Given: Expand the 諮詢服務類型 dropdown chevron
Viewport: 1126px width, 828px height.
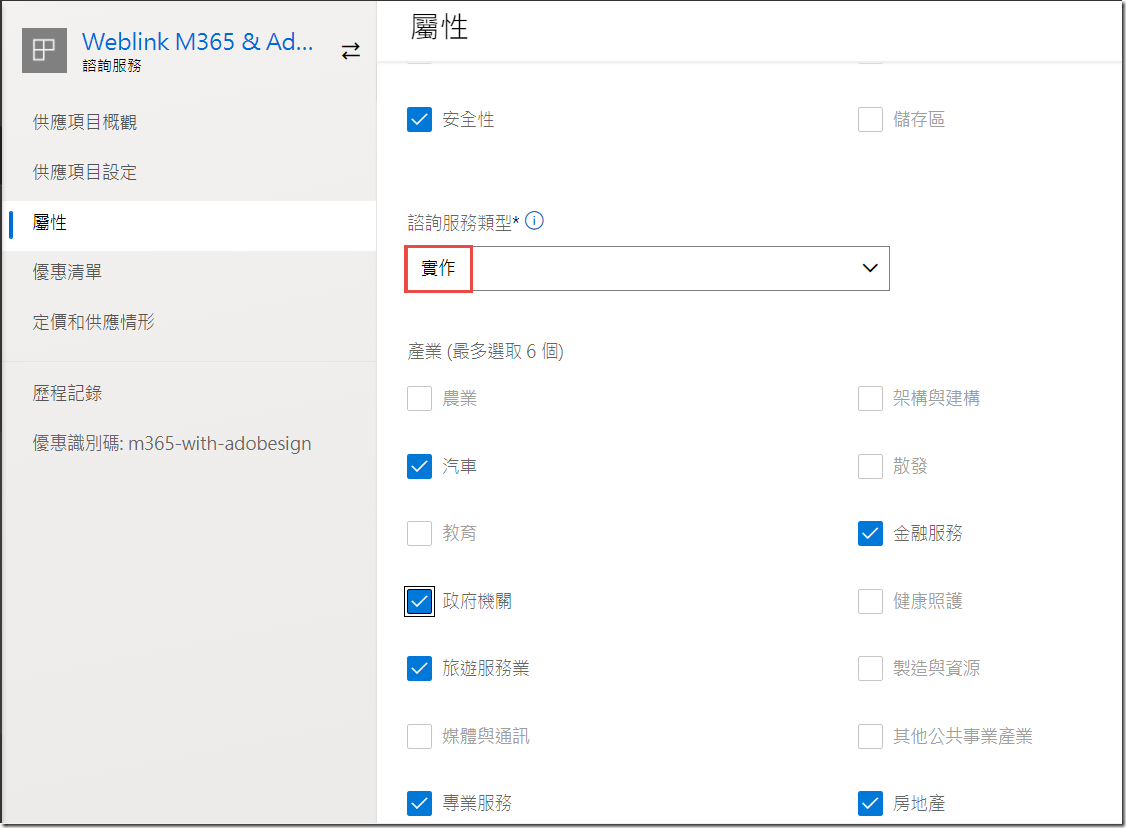Looking at the screenshot, I should point(869,268).
